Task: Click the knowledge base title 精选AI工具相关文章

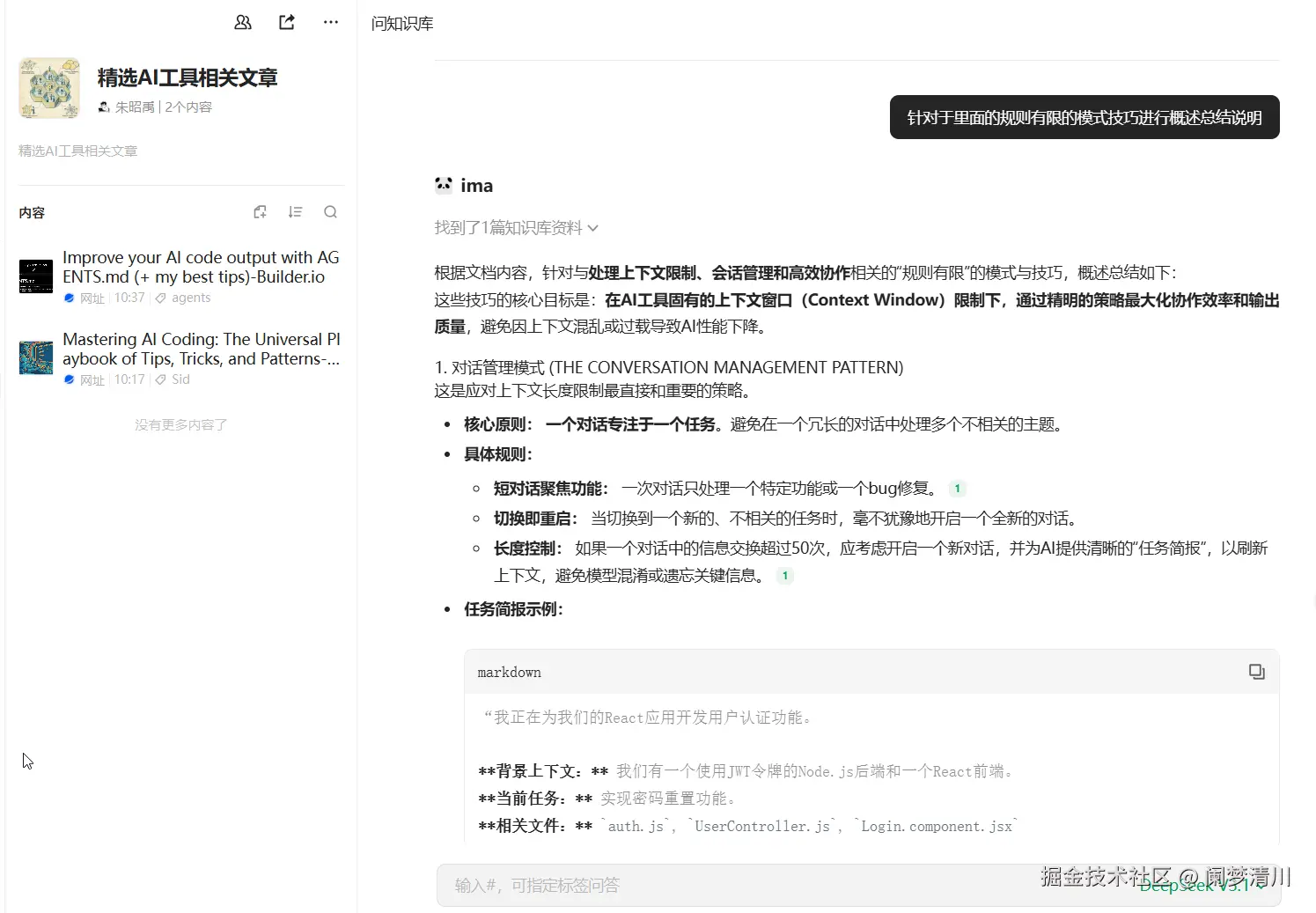Action: click(187, 77)
